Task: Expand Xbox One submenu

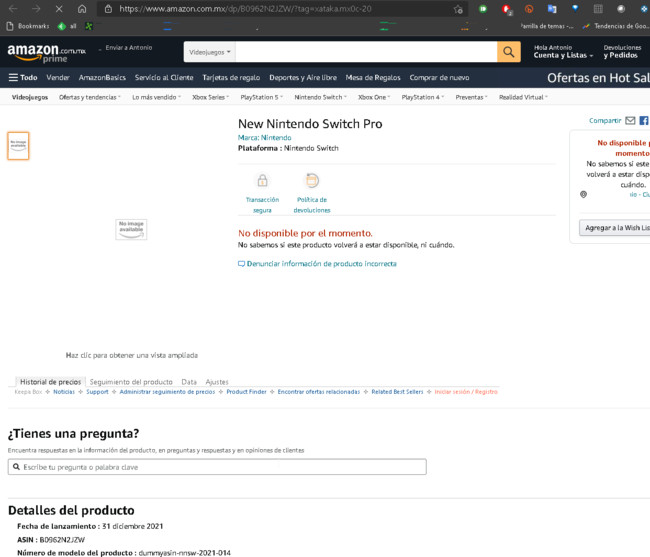Action: coord(374,97)
